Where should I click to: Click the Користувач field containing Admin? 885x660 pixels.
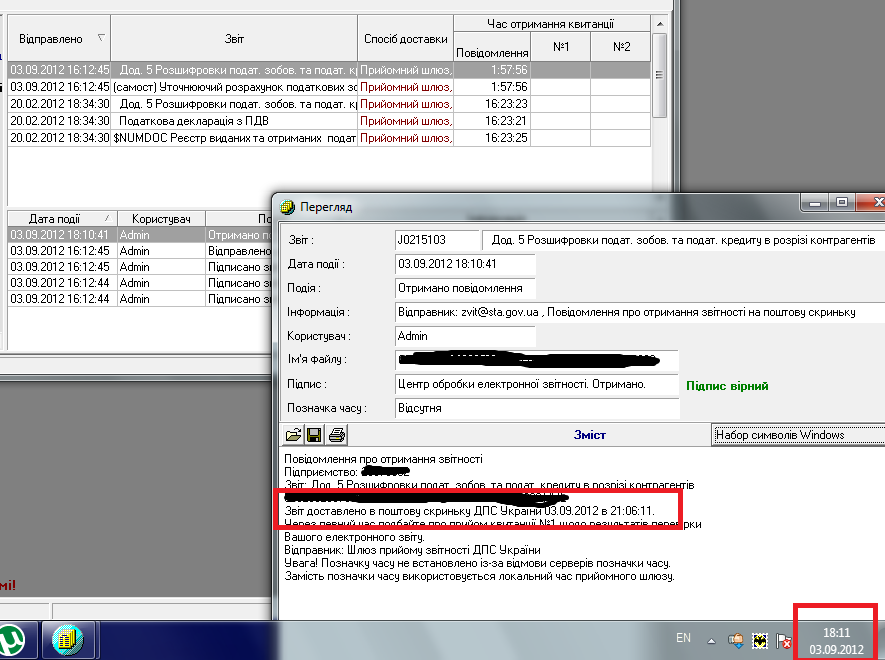coord(464,336)
